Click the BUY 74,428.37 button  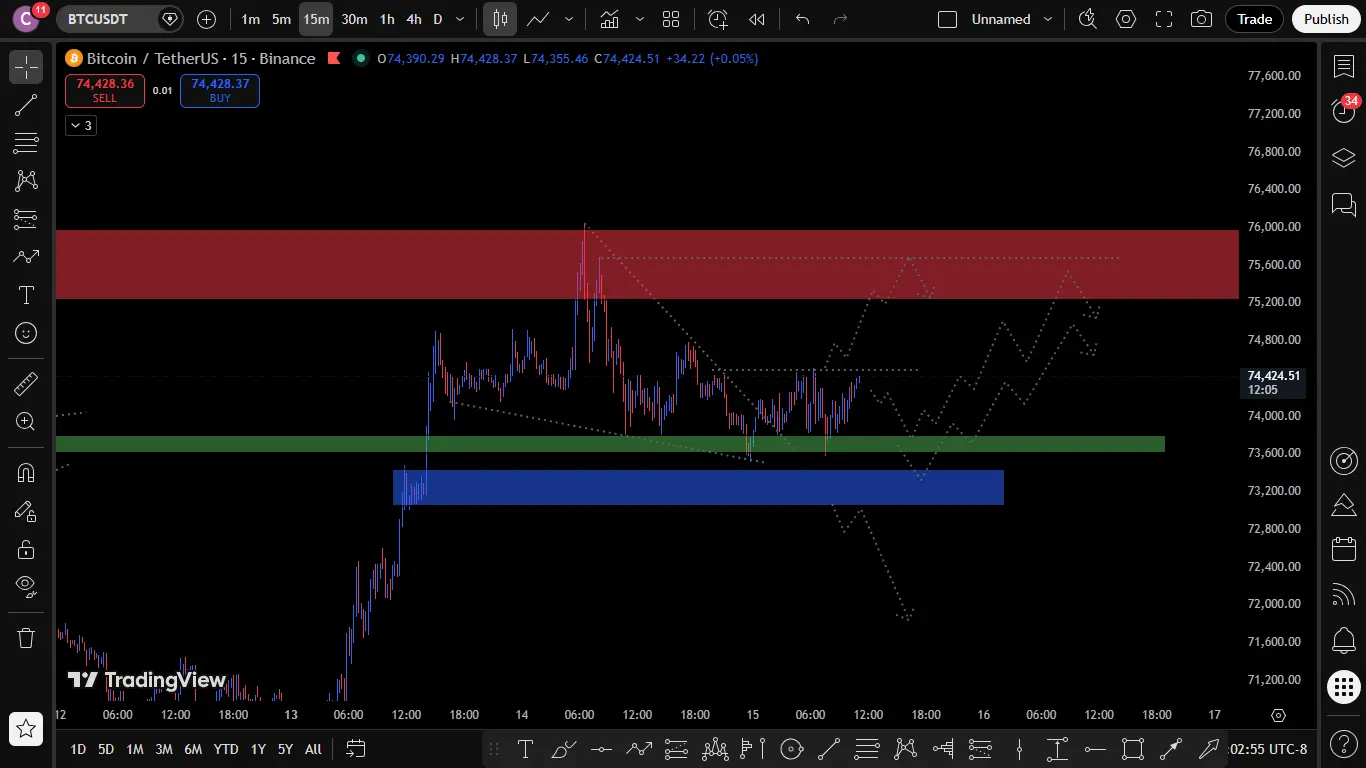(x=220, y=91)
